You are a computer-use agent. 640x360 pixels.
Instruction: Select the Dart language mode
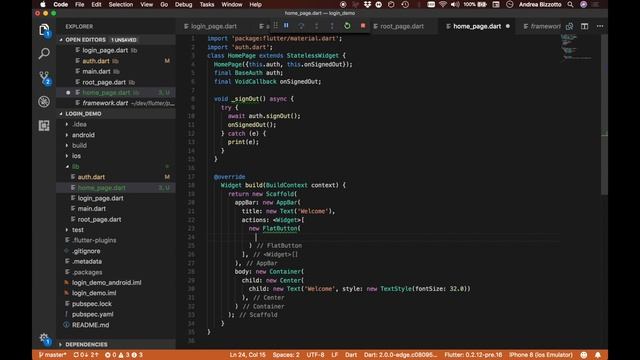click(x=351, y=355)
